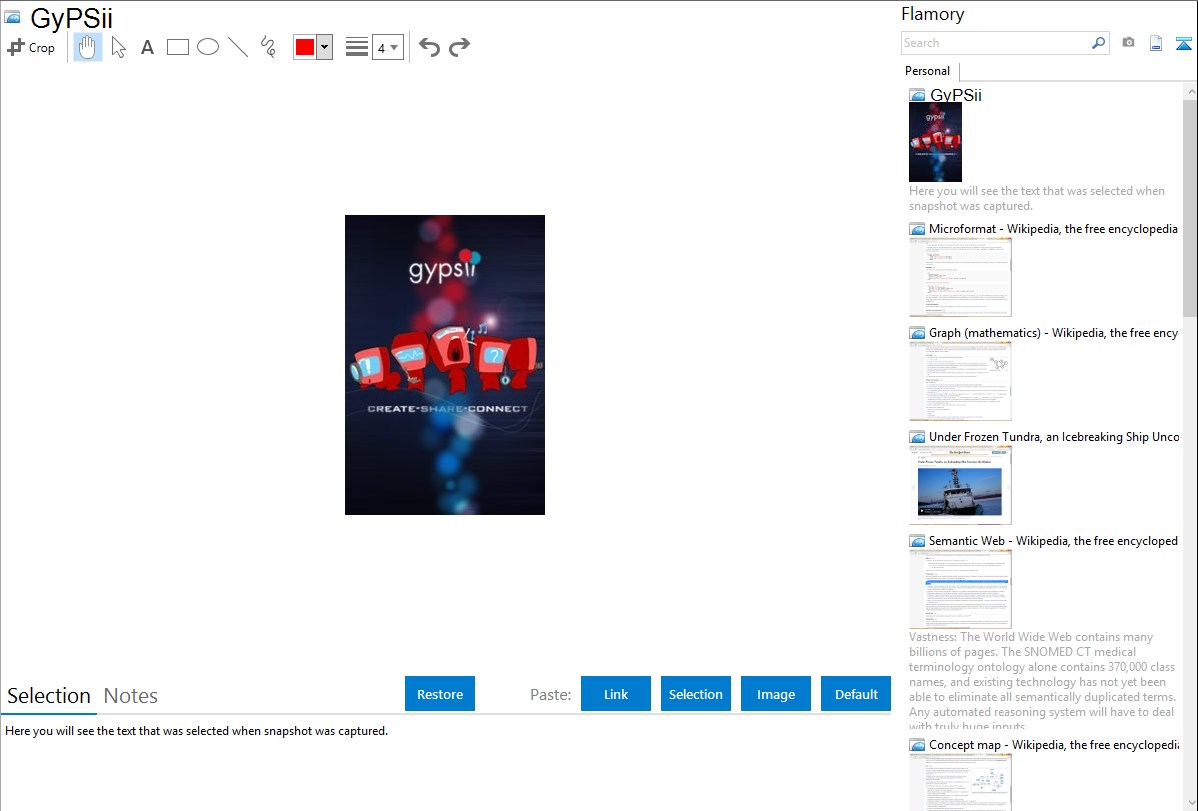Click the camera snapshot icon
The image size is (1198, 811).
pyautogui.click(x=1128, y=43)
